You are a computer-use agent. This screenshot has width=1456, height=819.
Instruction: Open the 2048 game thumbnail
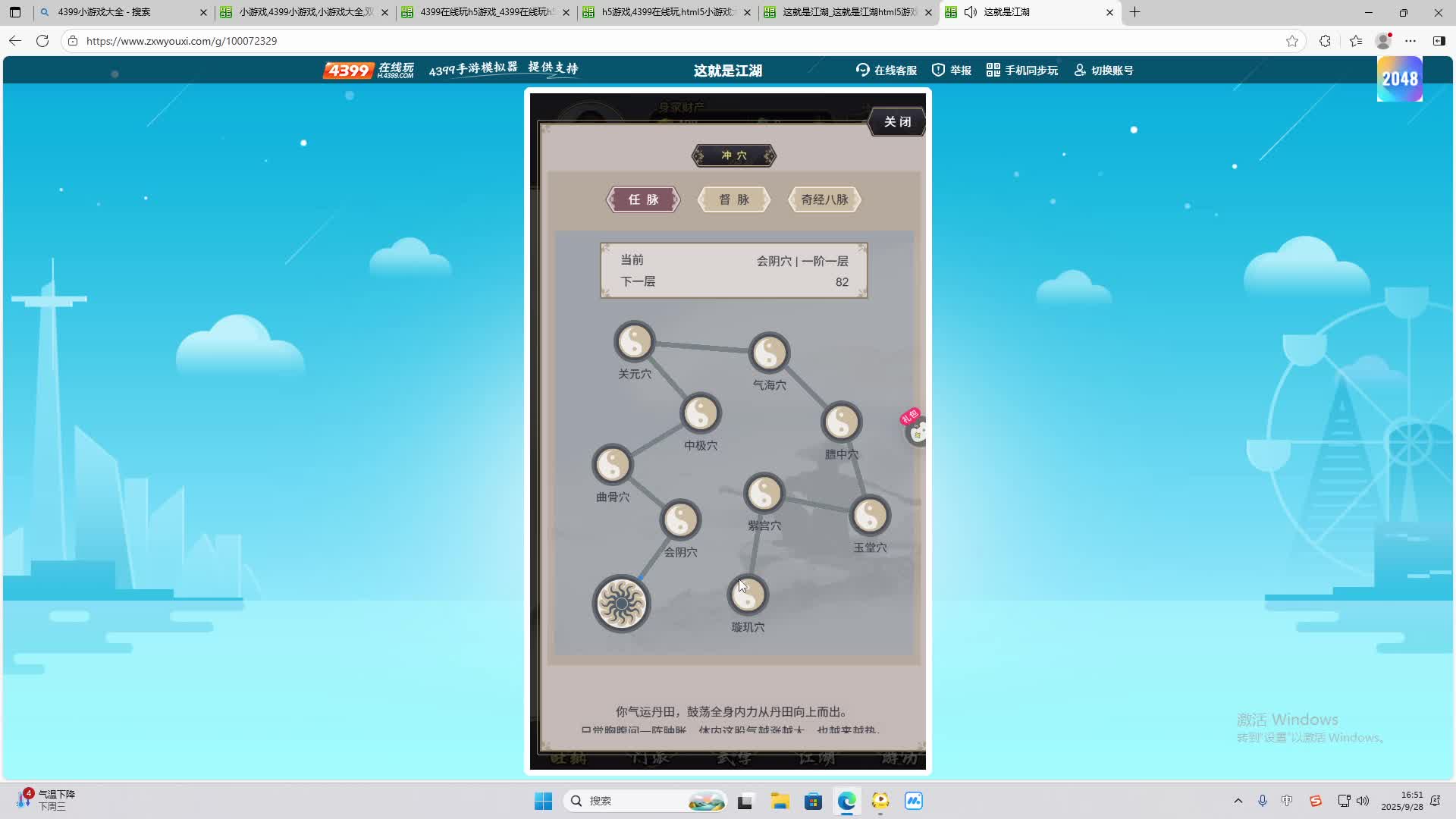point(1399,79)
